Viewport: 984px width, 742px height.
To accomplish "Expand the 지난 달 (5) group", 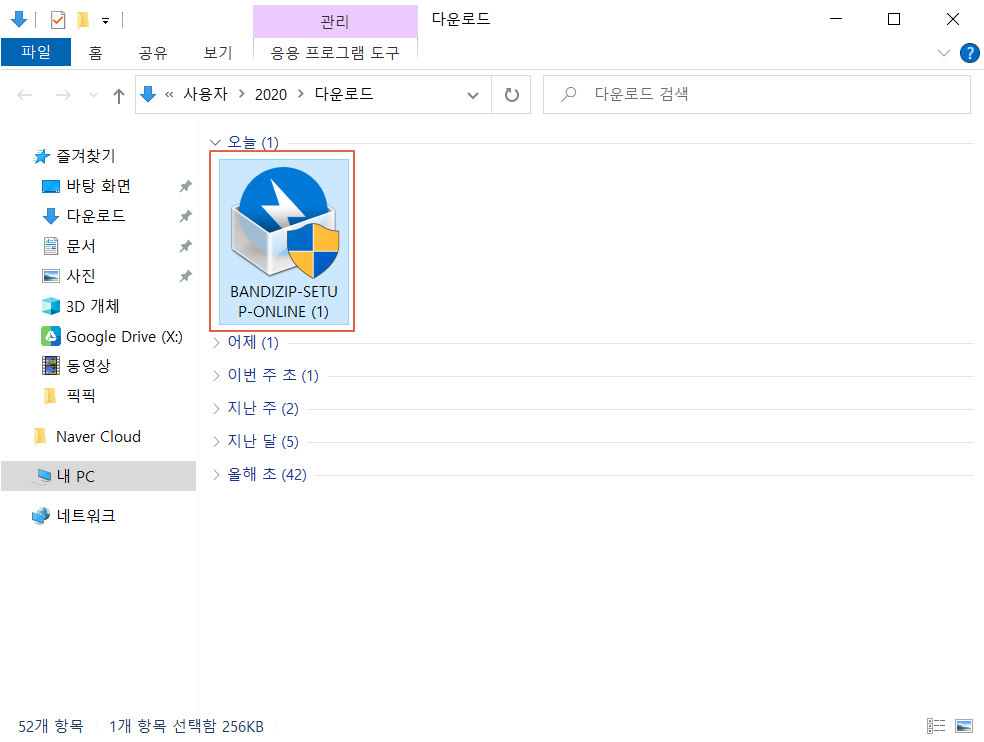I will click(x=216, y=441).
